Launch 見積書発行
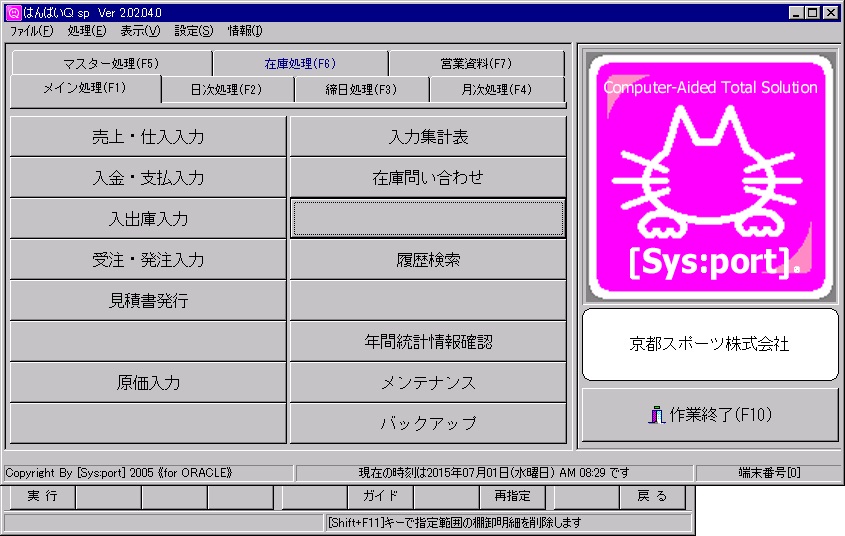This screenshot has height=536, width=845. coord(148,301)
